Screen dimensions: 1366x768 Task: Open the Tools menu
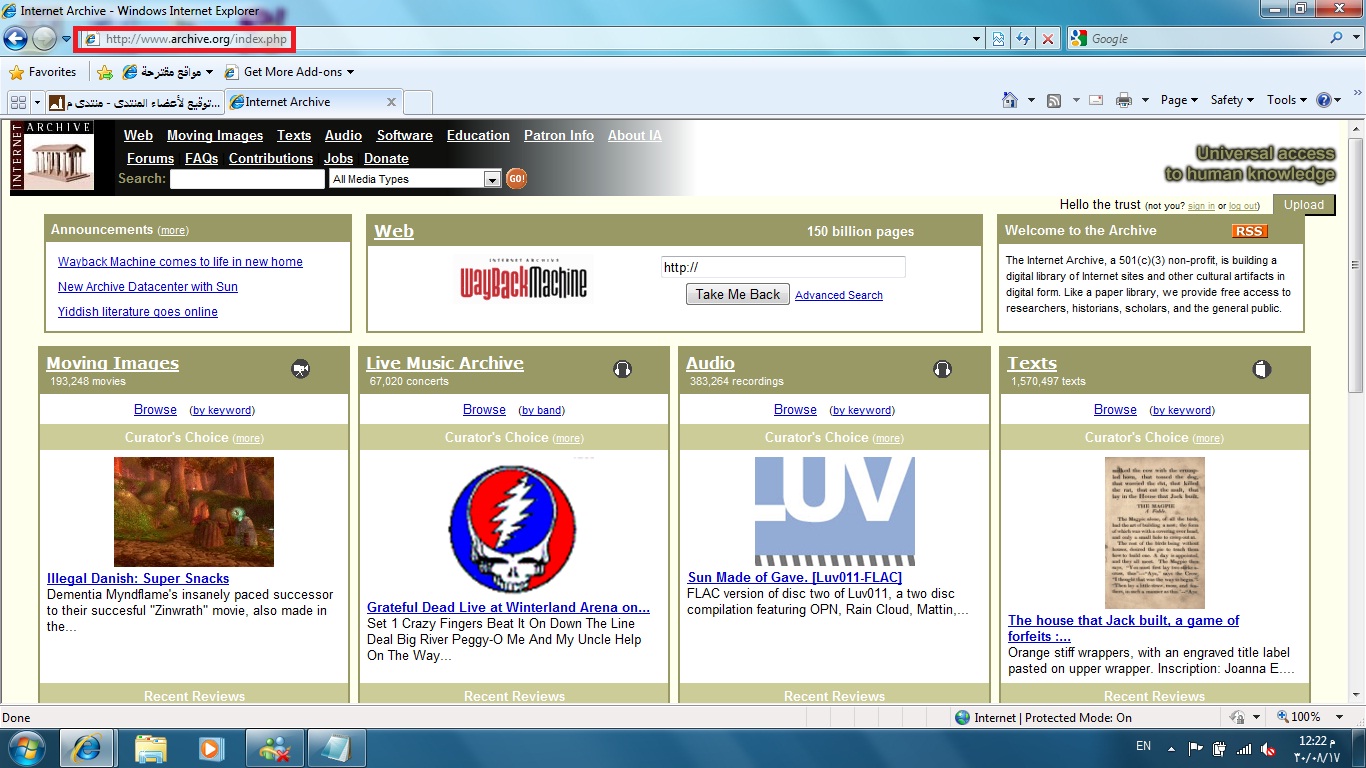[1287, 100]
